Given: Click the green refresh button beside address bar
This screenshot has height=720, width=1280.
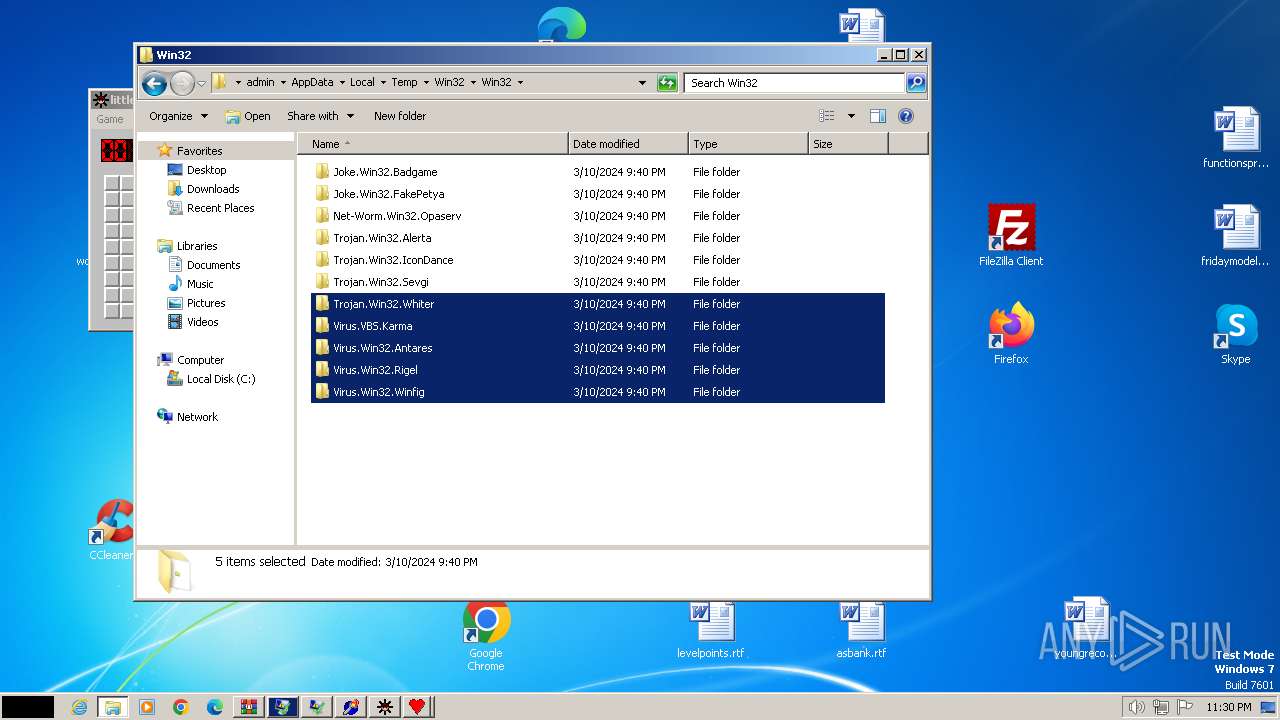Looking at the screenshot, I should [667, 83].
